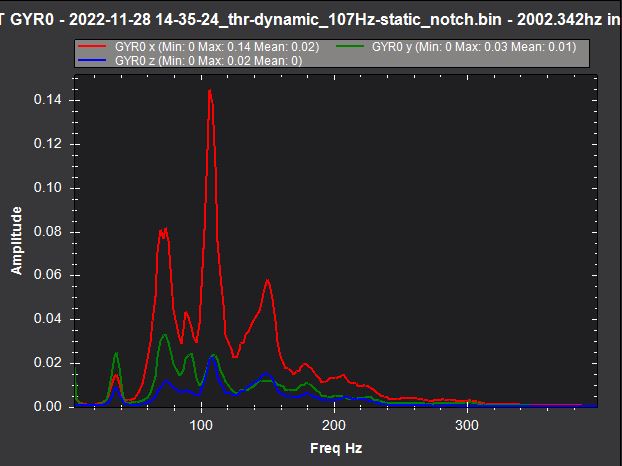Click the red GYR0 x legend line
The image size is (622, 466).
(x=92, y=46)
